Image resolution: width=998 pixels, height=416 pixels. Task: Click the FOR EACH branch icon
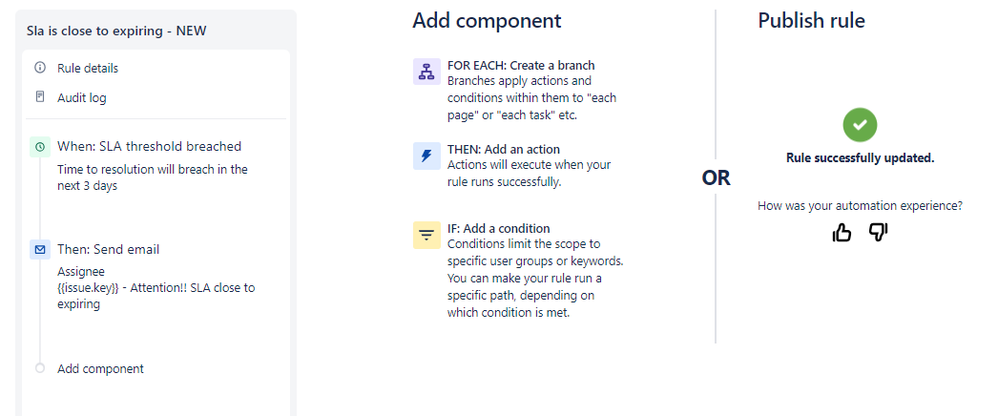point(427,72)
